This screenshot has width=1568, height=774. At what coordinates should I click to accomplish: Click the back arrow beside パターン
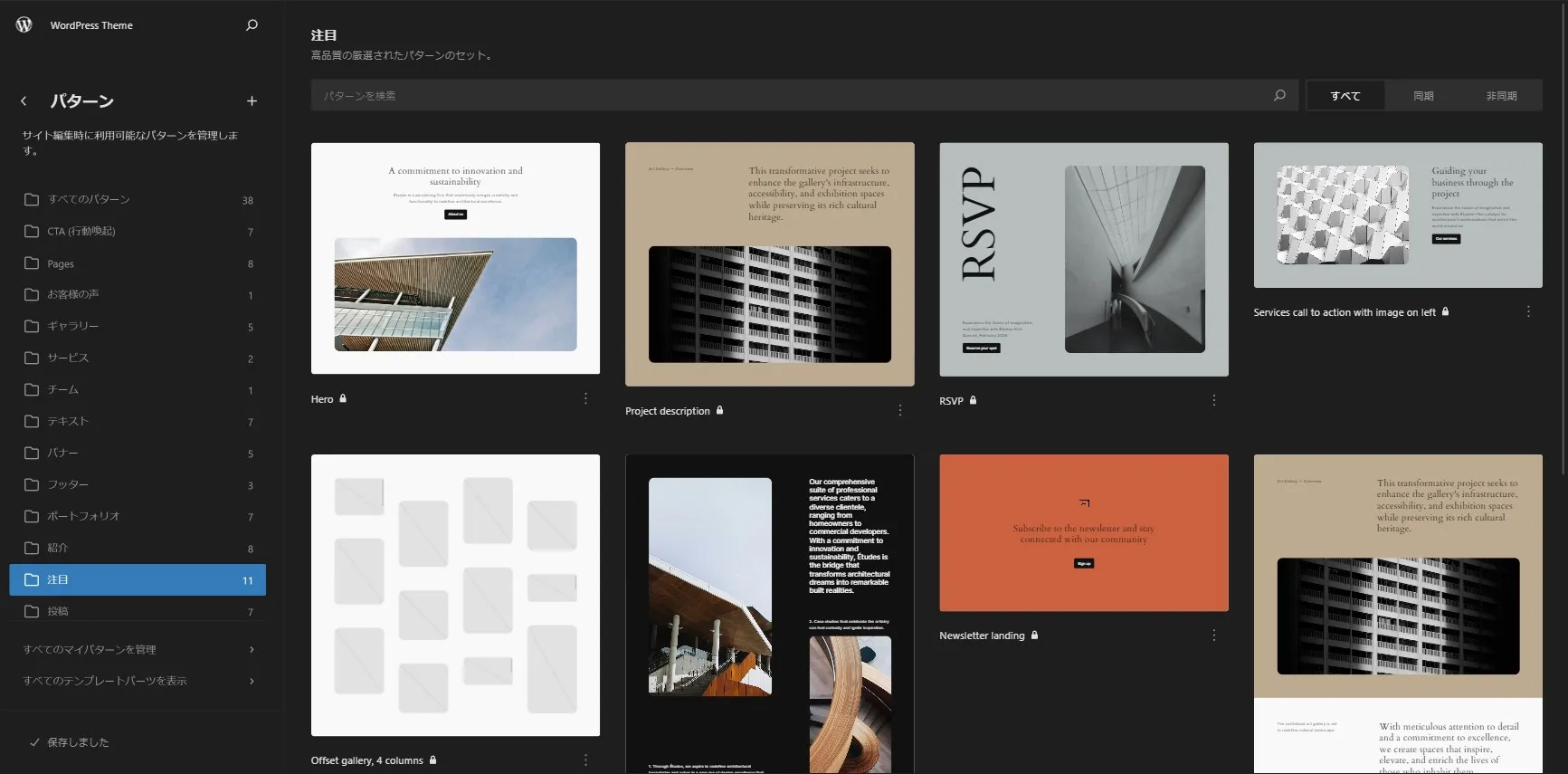pos(24,101)
